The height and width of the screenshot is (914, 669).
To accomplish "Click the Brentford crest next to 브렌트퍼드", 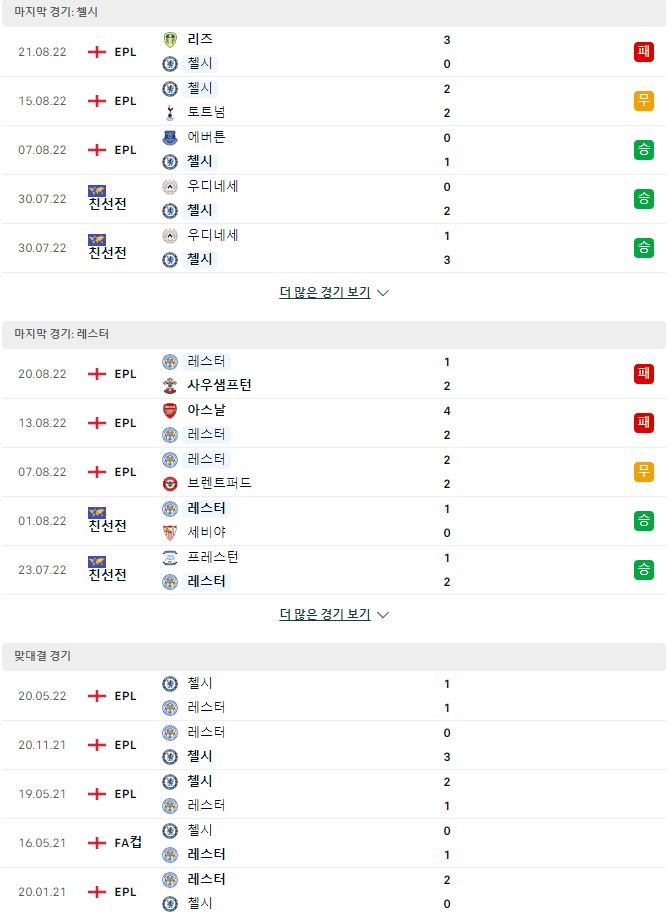I will 170,483.
